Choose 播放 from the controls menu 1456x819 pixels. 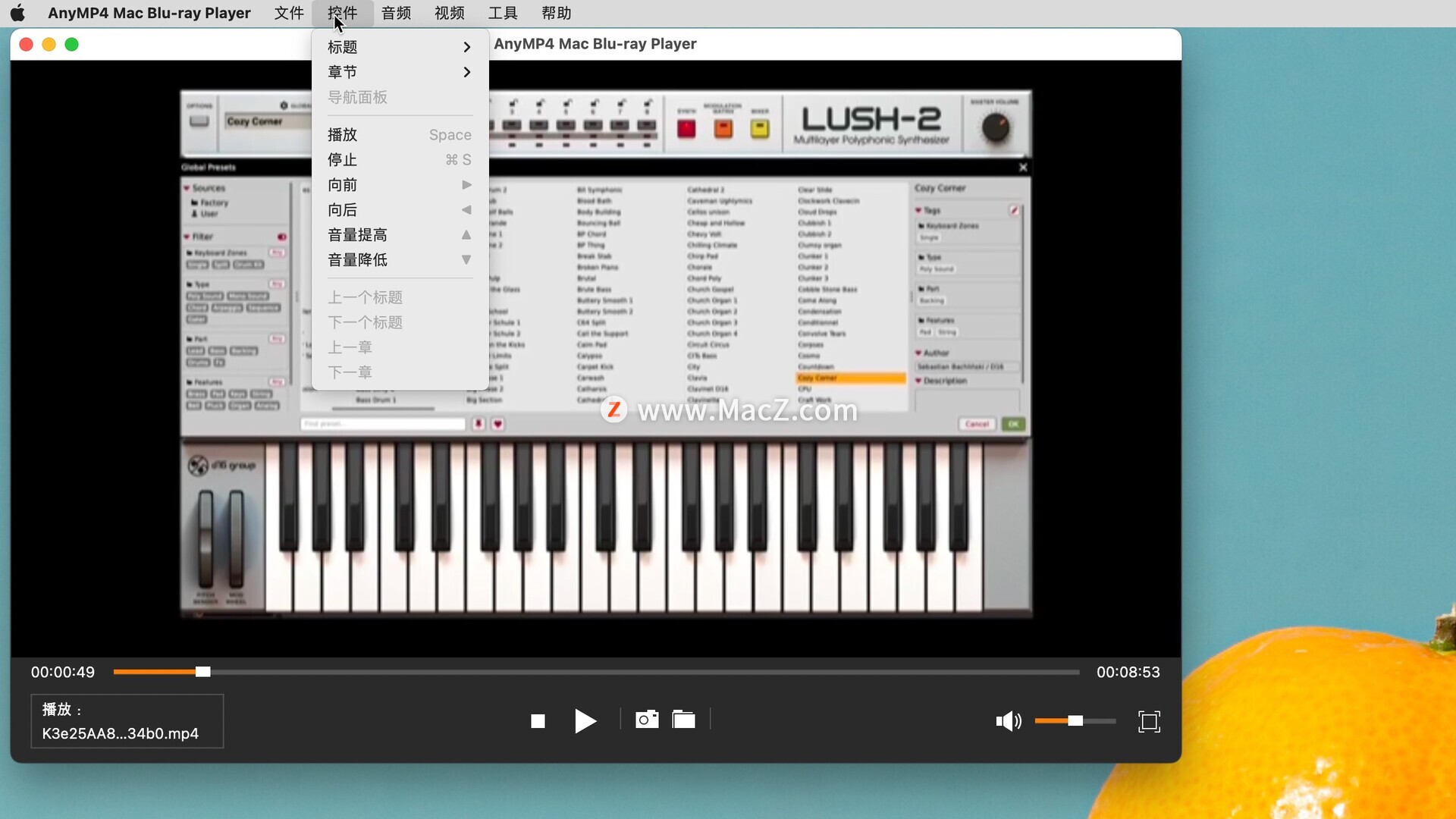click(400, 135)
